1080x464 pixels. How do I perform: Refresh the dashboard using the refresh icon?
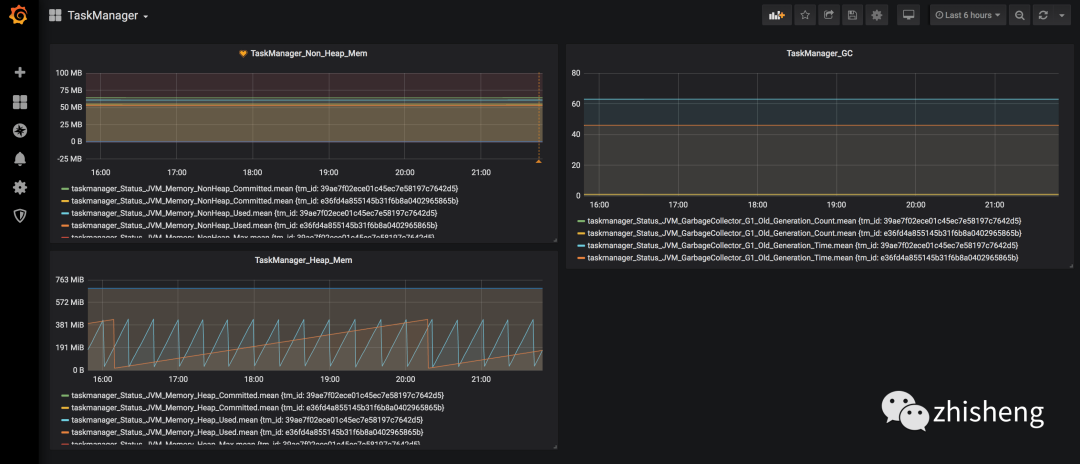[x=1043, y=15]
